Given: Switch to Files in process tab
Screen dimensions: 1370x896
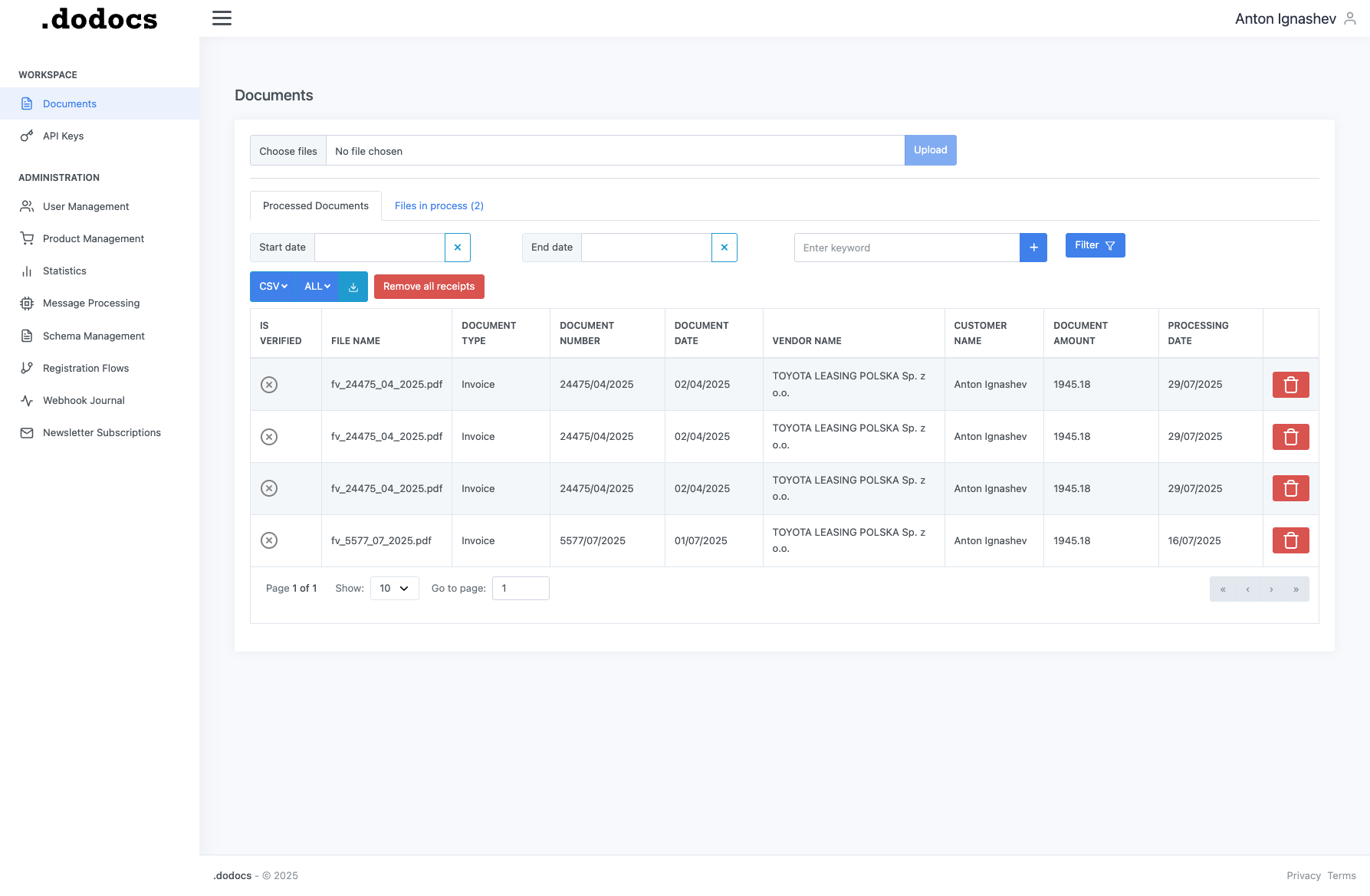Looking at the screenshot, I should [x=439, y=206].
